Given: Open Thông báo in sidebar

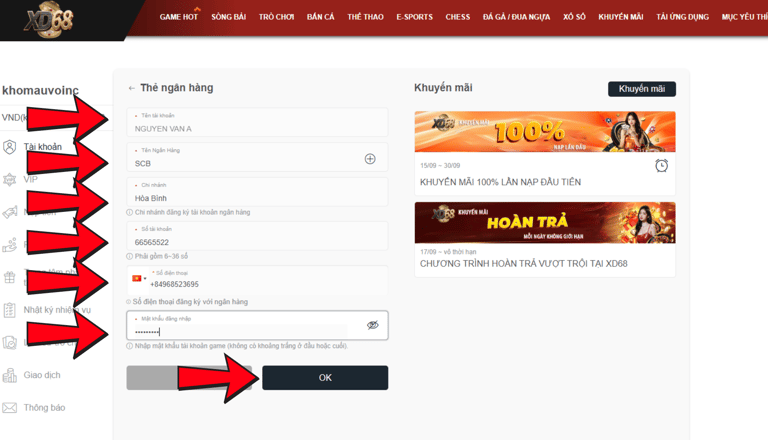Looking at the screenshot, I should click(x=44, y=408).
